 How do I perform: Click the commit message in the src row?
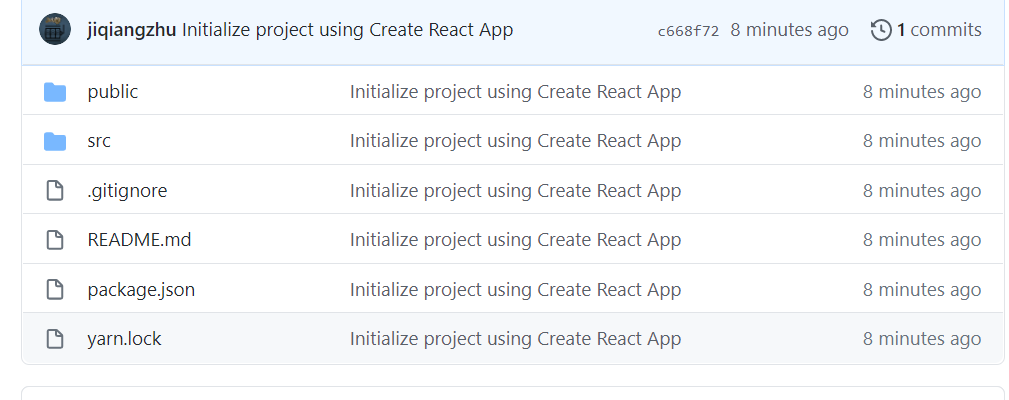(x=515, y=141)
